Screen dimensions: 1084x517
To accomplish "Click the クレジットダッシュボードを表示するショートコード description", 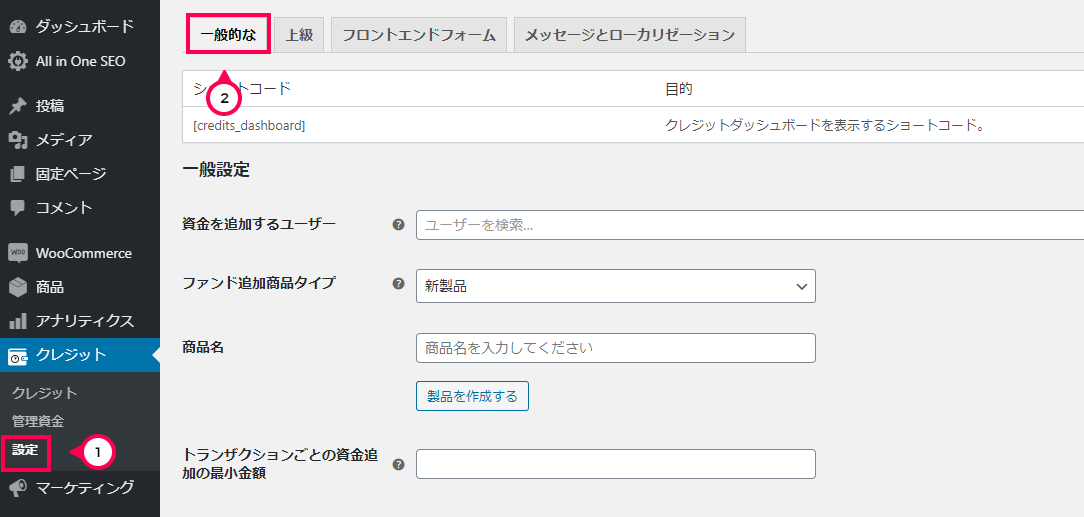I will [824, 125].
